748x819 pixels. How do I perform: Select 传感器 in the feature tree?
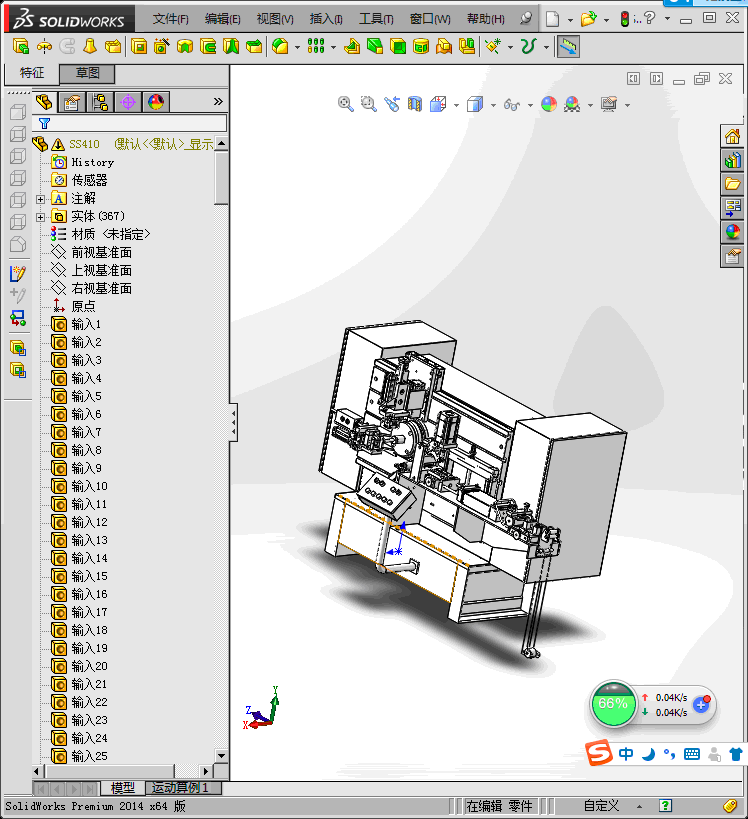pyautogui.click(x=89, y=181)
